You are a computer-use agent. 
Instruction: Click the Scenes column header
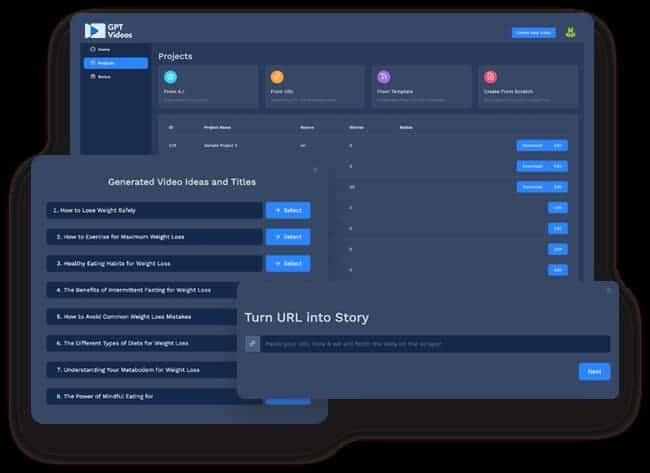357,128
